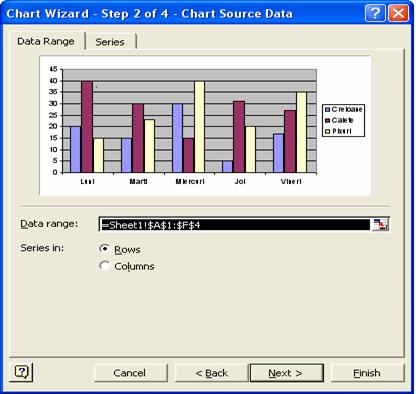Click the Vineri category label on the chart axis

pos(291,181)
